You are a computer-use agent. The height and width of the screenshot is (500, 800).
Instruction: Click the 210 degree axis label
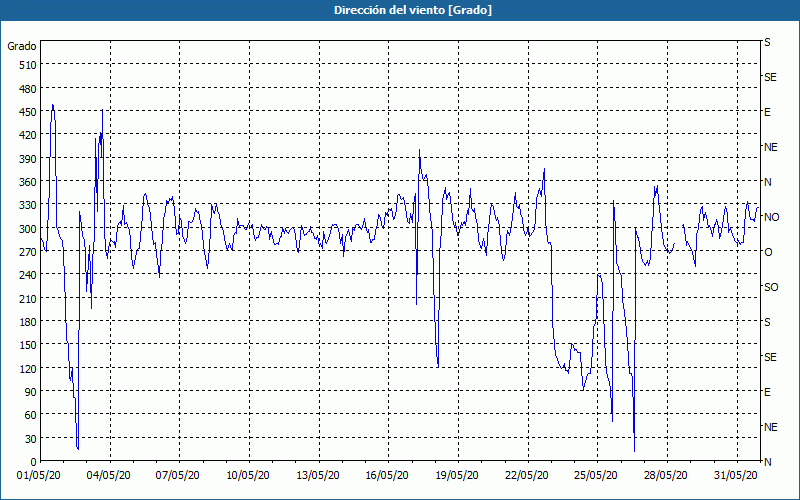pos(28,298)
